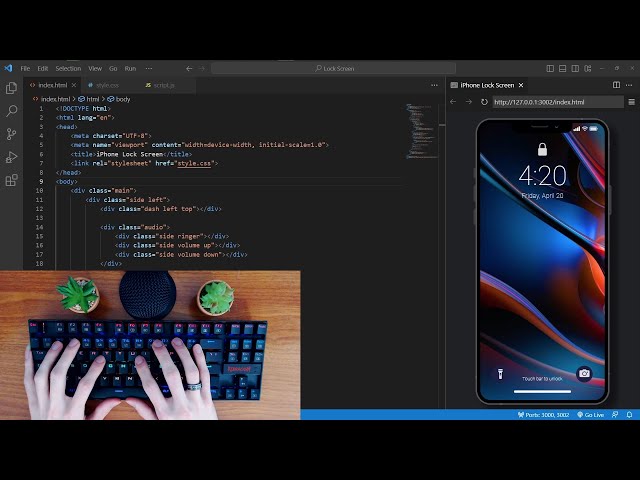Open the Selection menu
This screenshot has height=480, width=640.
point(68,69)
